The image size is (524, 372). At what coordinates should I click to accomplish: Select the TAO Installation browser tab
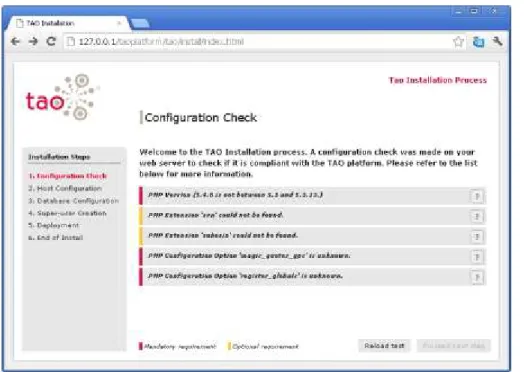[x=69, y=23]
